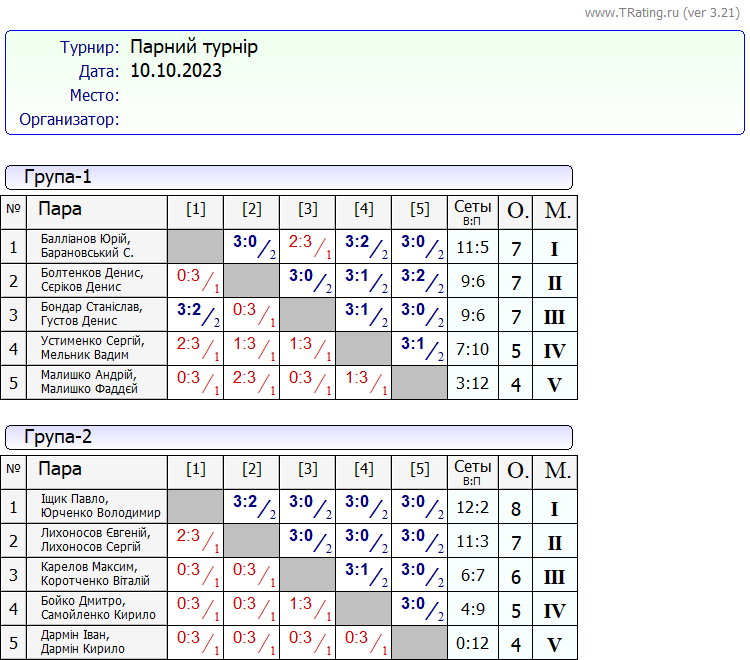
Task: Click the pair Малишко Андрій, Малишко Фаддей
Action: [89, 382]
